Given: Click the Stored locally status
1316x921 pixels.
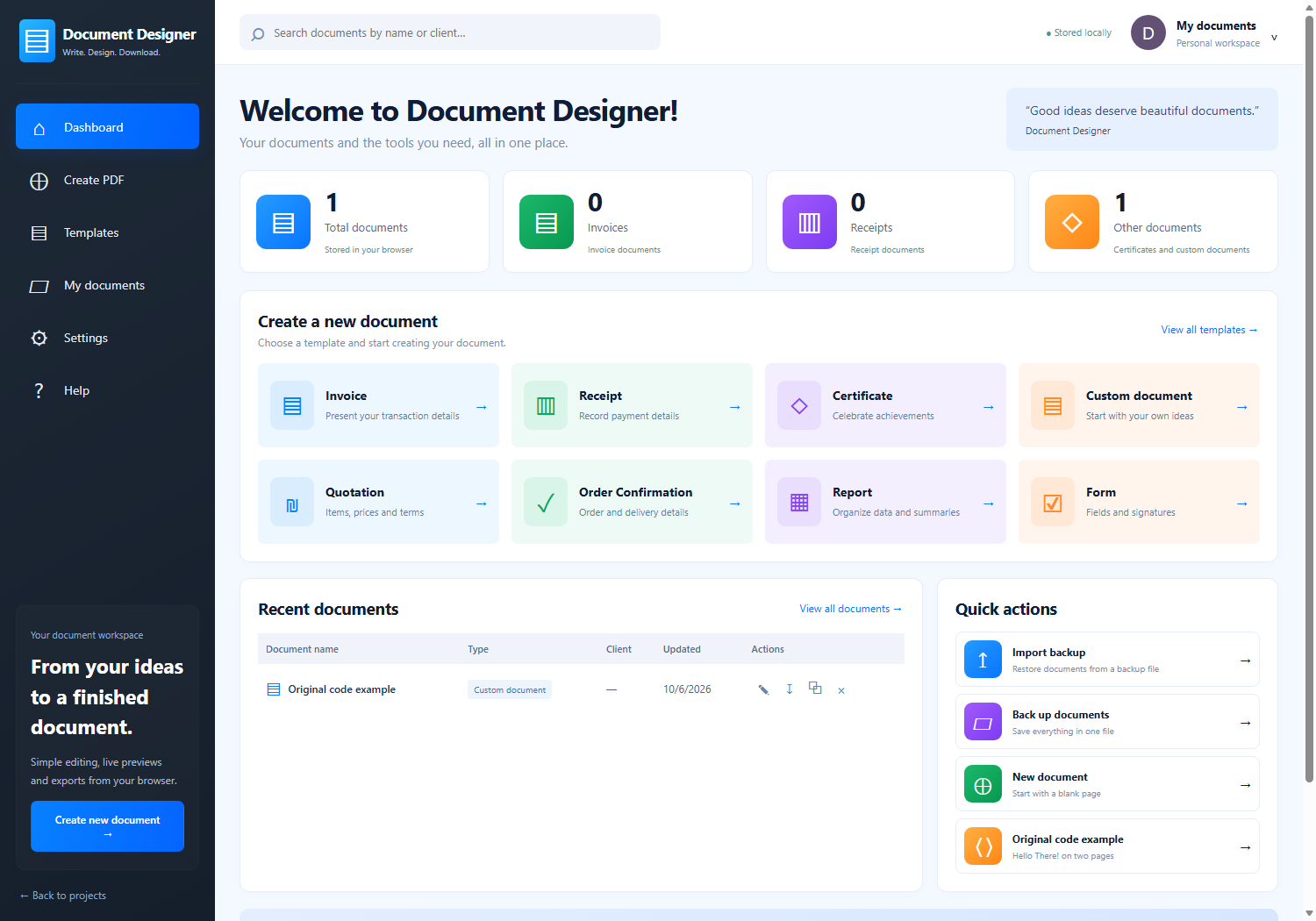Looking at the screenshot, I should coord(1078,32).
